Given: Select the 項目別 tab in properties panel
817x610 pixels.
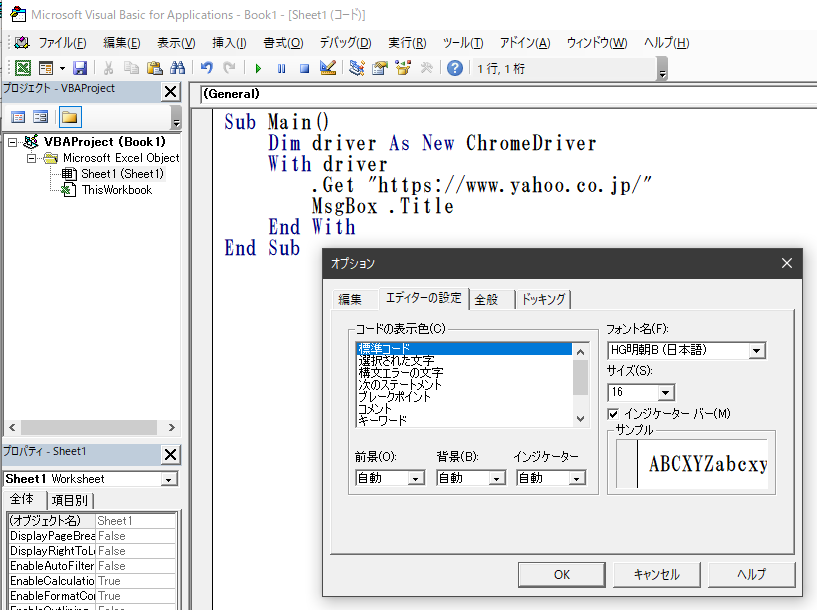Looking at the screenshot, I should click(x=70, y=501).
